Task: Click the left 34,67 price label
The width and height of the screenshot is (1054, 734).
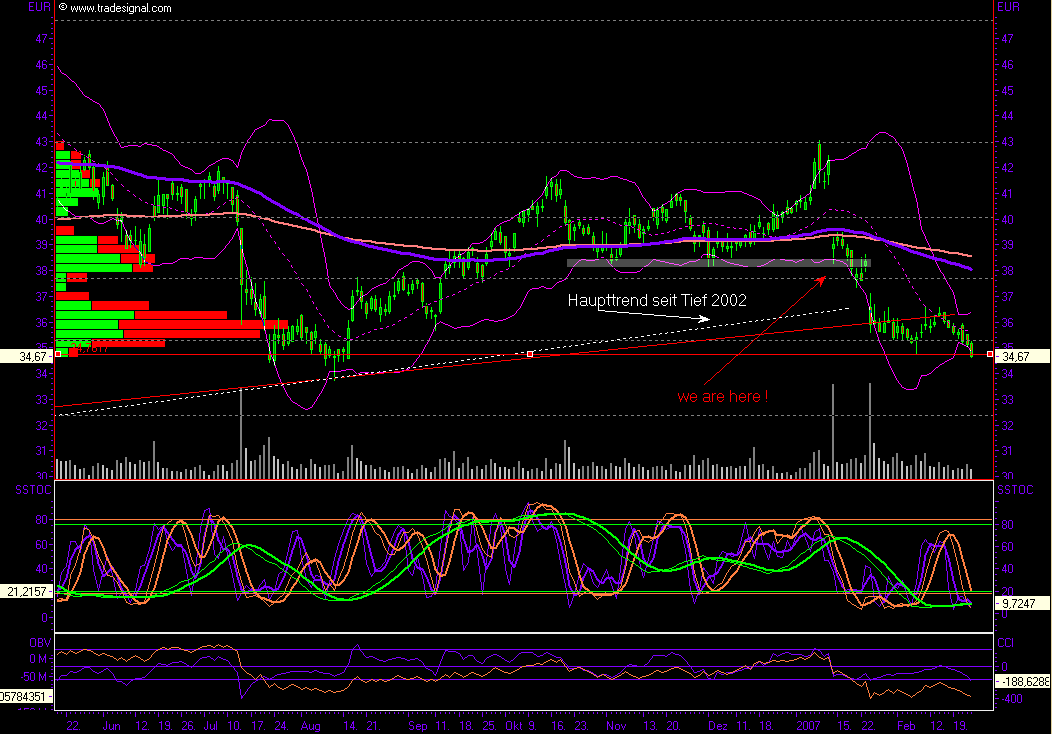Action: pyautogui.click(x=26, y=355)
